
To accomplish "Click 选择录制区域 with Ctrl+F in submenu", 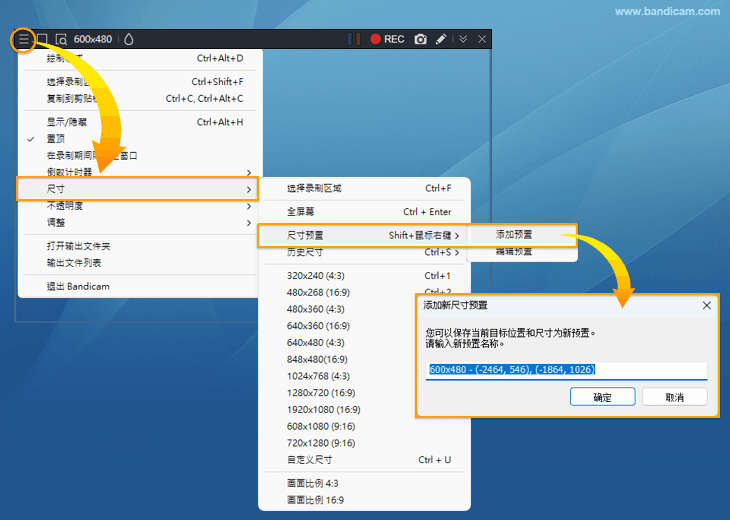I will (x=365, y=188).
